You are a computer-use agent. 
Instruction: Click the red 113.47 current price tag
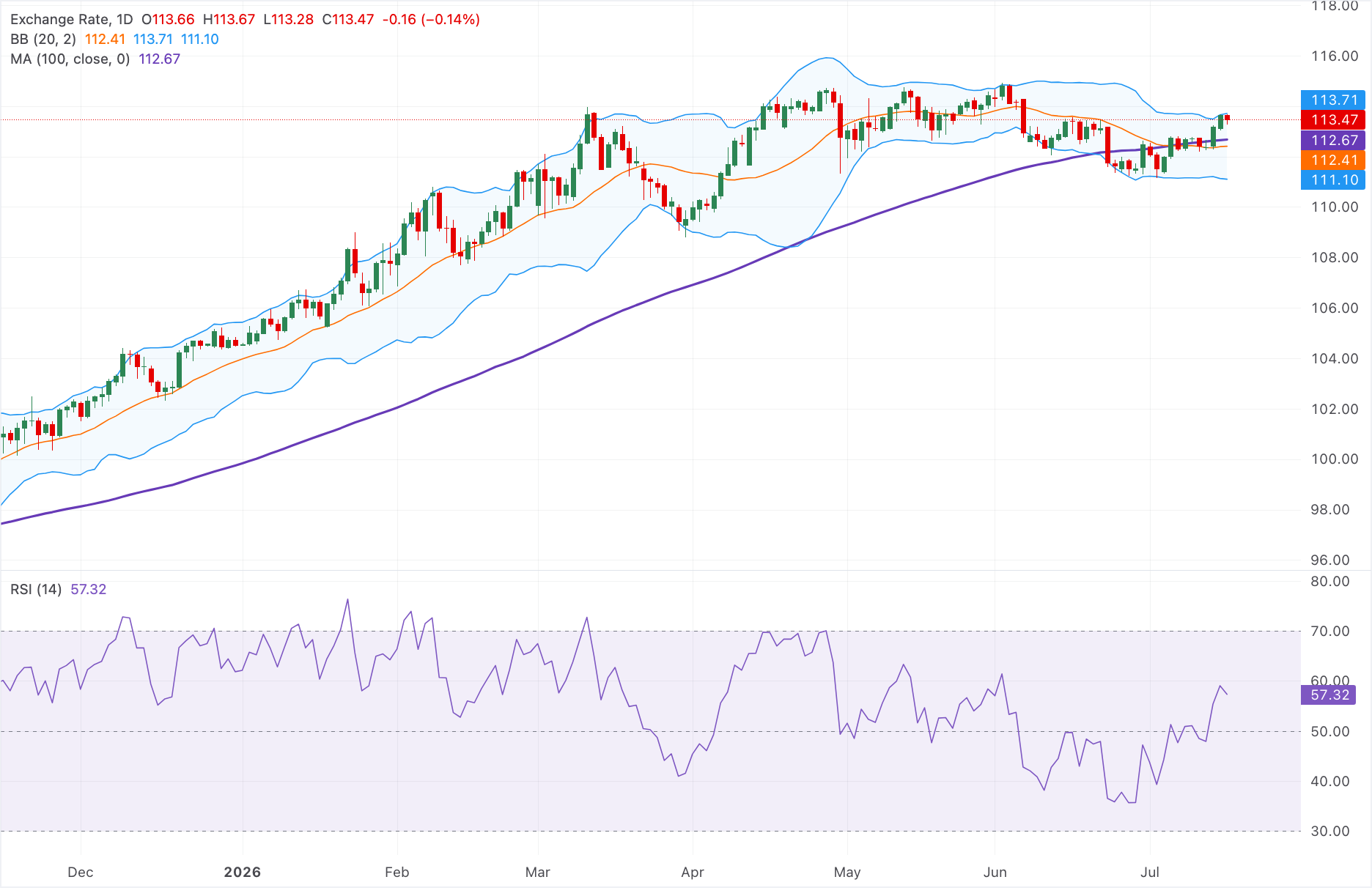pyautogui.click(x=1333, y=119)
